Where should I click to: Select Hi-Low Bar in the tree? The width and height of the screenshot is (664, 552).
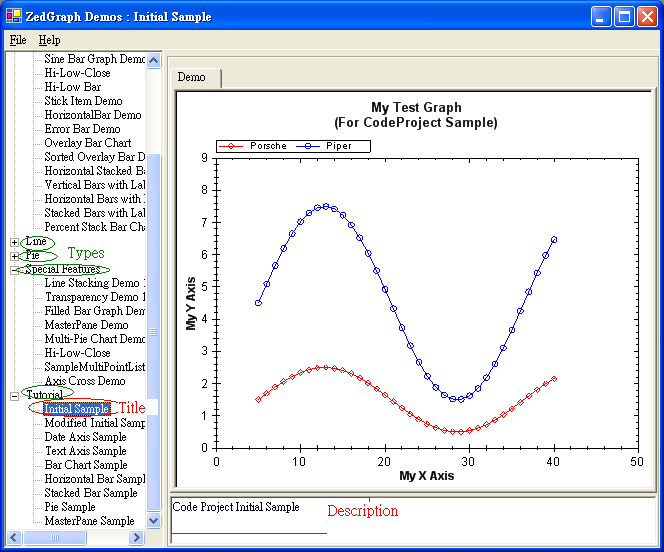[x=73, y=87]
